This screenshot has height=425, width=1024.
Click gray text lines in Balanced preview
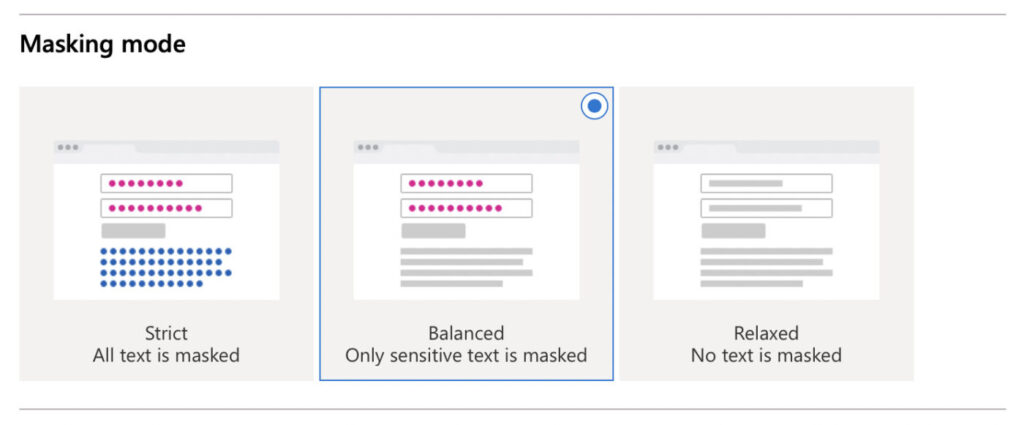(x=466, y=267)
